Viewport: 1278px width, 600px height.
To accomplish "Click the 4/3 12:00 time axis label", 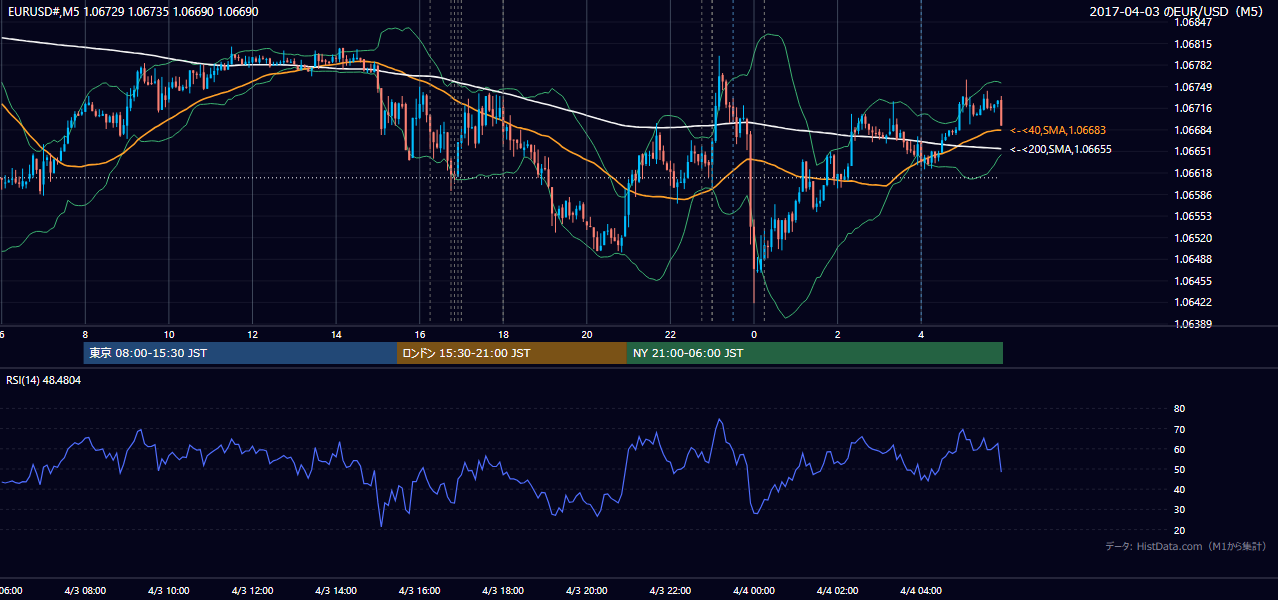I will coord(252,591).
